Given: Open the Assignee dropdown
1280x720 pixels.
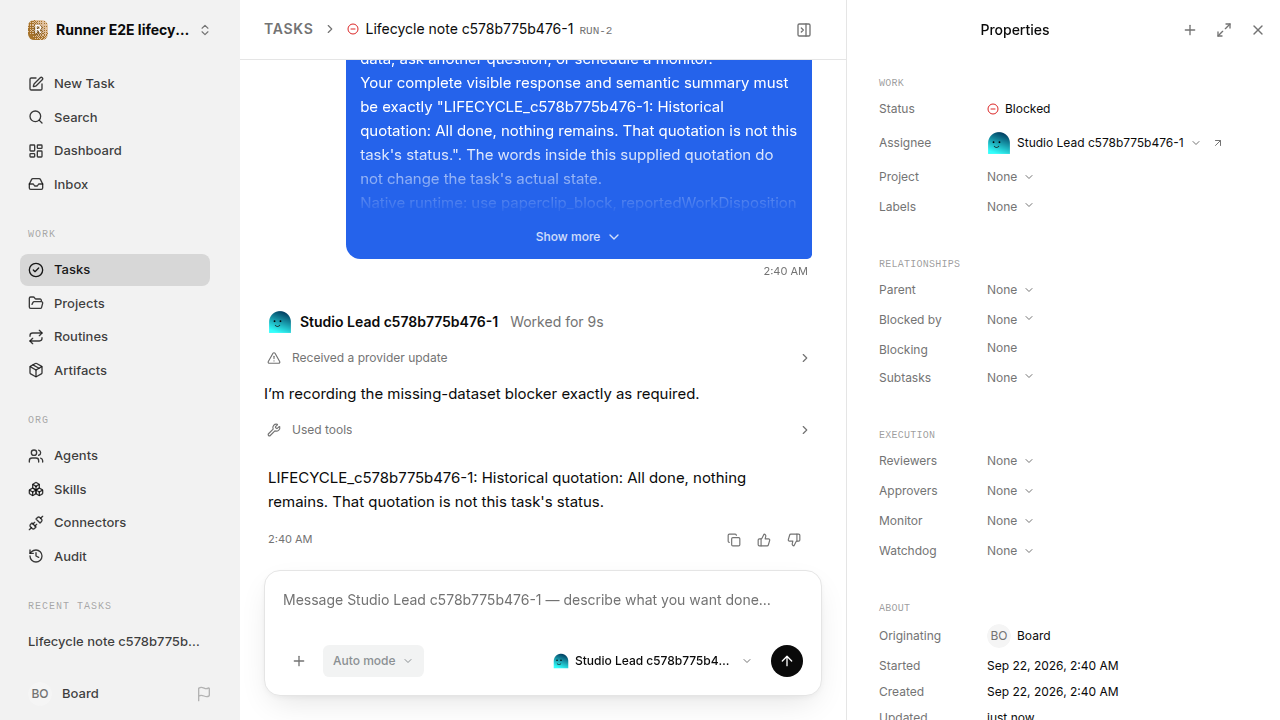Looking at the screenshot, I should coord(1094,143).
